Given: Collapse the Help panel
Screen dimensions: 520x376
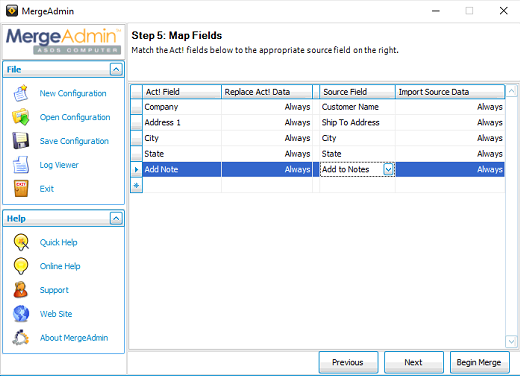Looking at the screenshot, I should coord(116,218).
